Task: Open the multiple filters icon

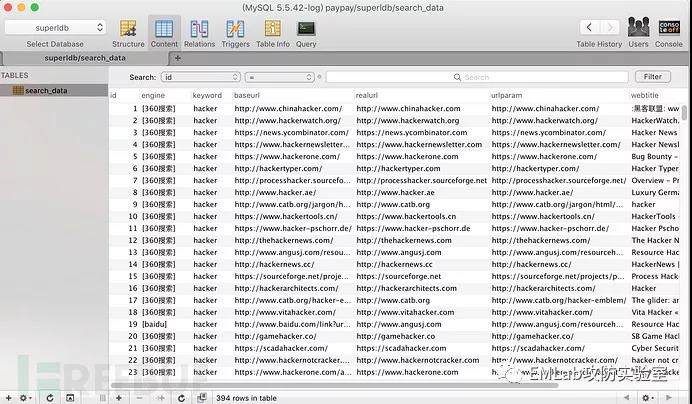Action: [x=202, y=398]
